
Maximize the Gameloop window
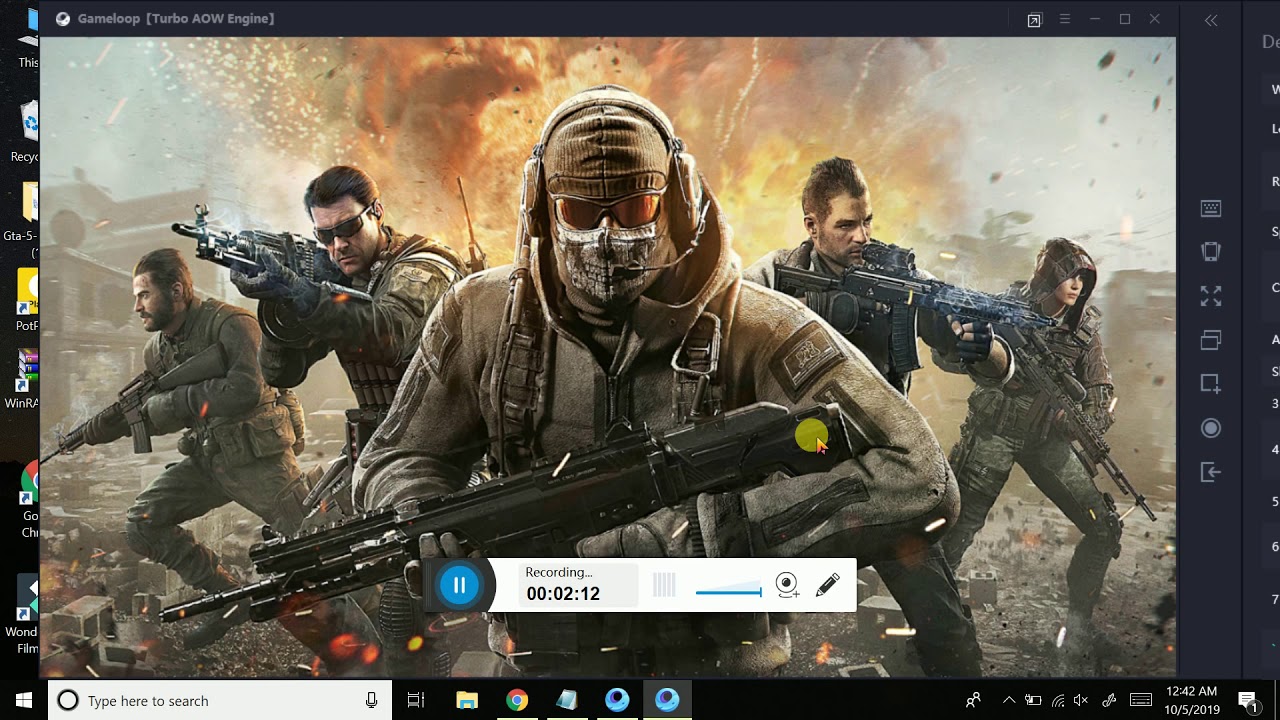(1125, 19)
